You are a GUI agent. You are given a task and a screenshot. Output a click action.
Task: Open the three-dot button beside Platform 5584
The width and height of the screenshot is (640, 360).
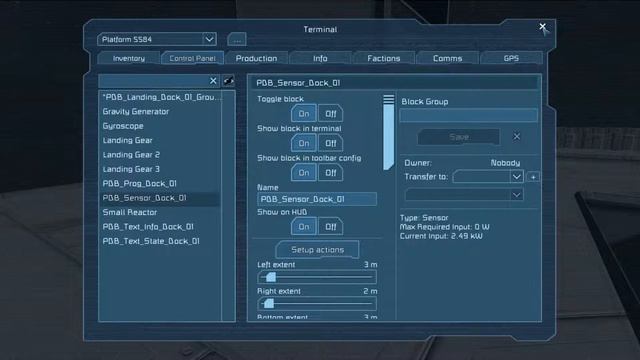point(237,40)
